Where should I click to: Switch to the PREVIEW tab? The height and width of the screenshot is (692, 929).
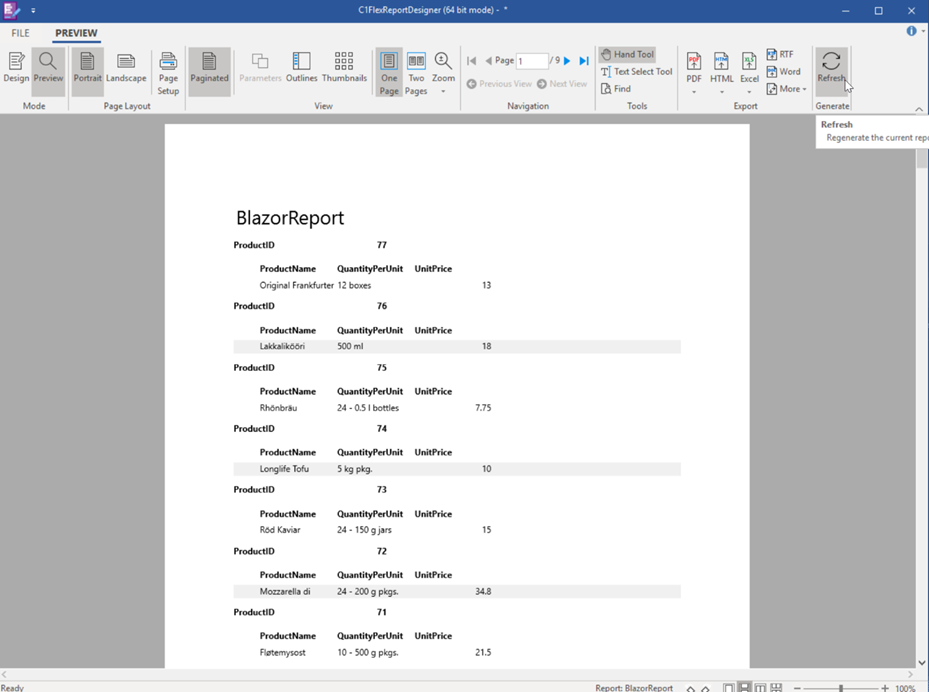click(x=76, y=32)
